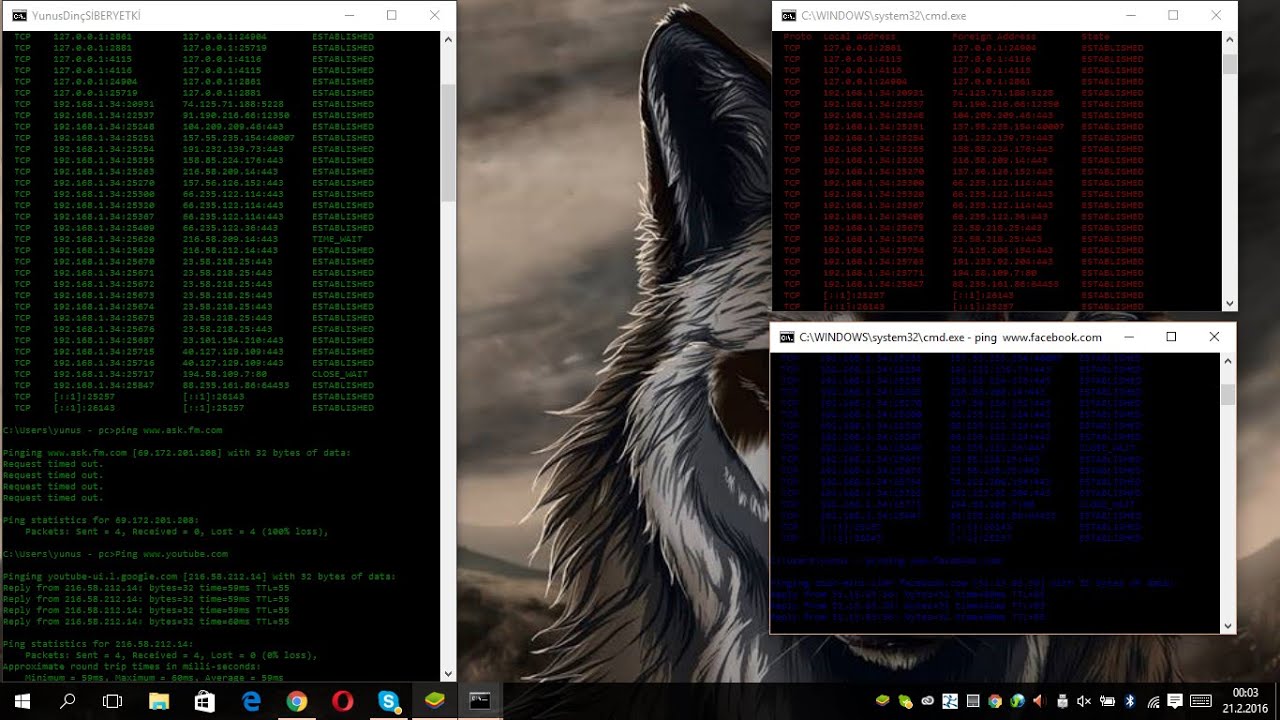This screenshot has width=1280, height=720.
Task: Click 192.168.1.34:25847 in the green window
Action: [x=103, y=385]
